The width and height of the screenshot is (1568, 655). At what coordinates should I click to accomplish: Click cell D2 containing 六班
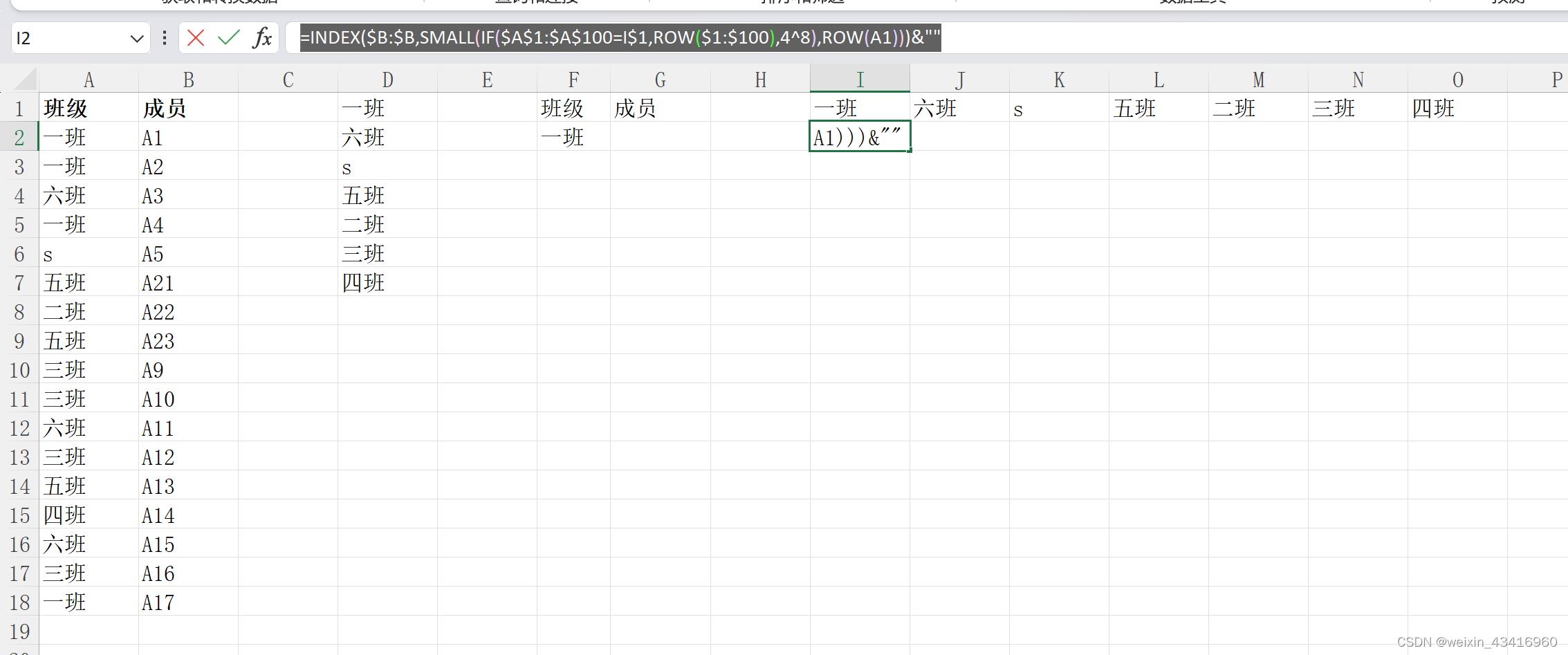(x=387, y=137)
